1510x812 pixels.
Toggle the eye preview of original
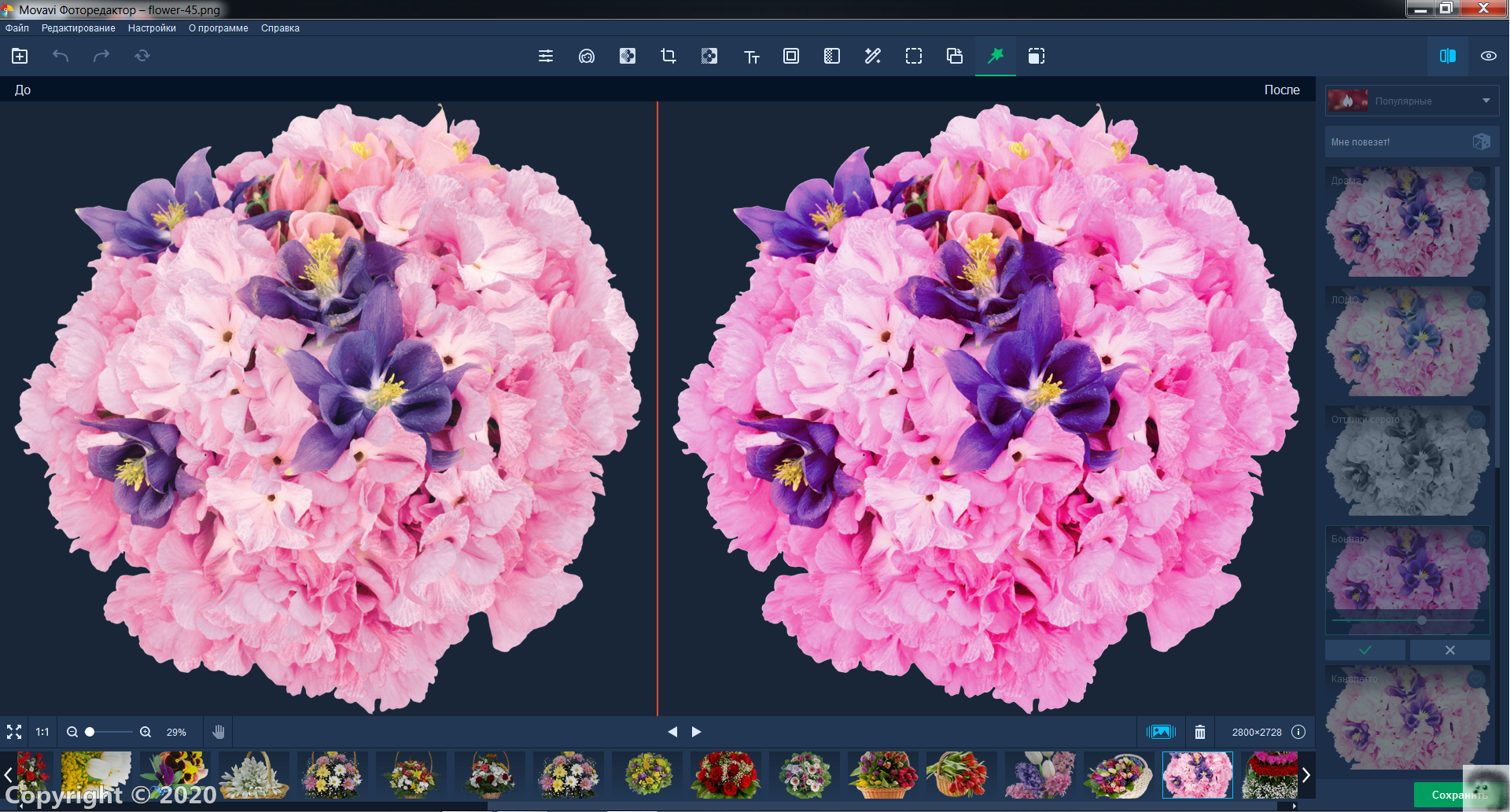point(1489,56)
